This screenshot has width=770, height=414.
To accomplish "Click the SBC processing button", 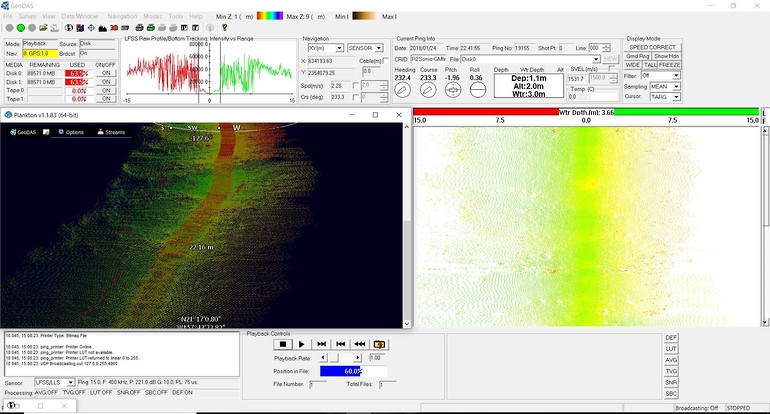I will [x=671, y=393].
